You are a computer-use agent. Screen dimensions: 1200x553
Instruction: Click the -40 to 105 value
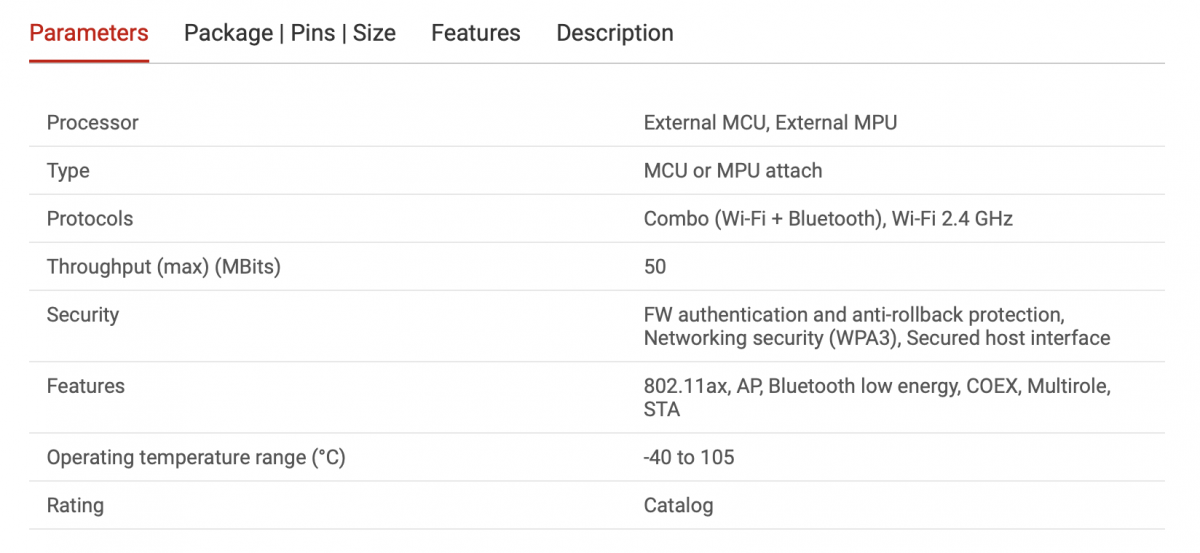689,458
